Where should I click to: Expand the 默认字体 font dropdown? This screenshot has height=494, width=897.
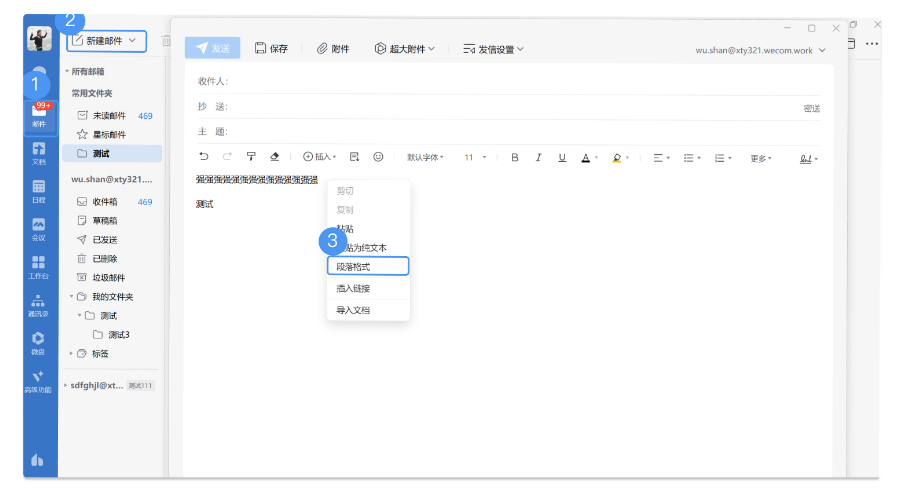coord(426,157)
